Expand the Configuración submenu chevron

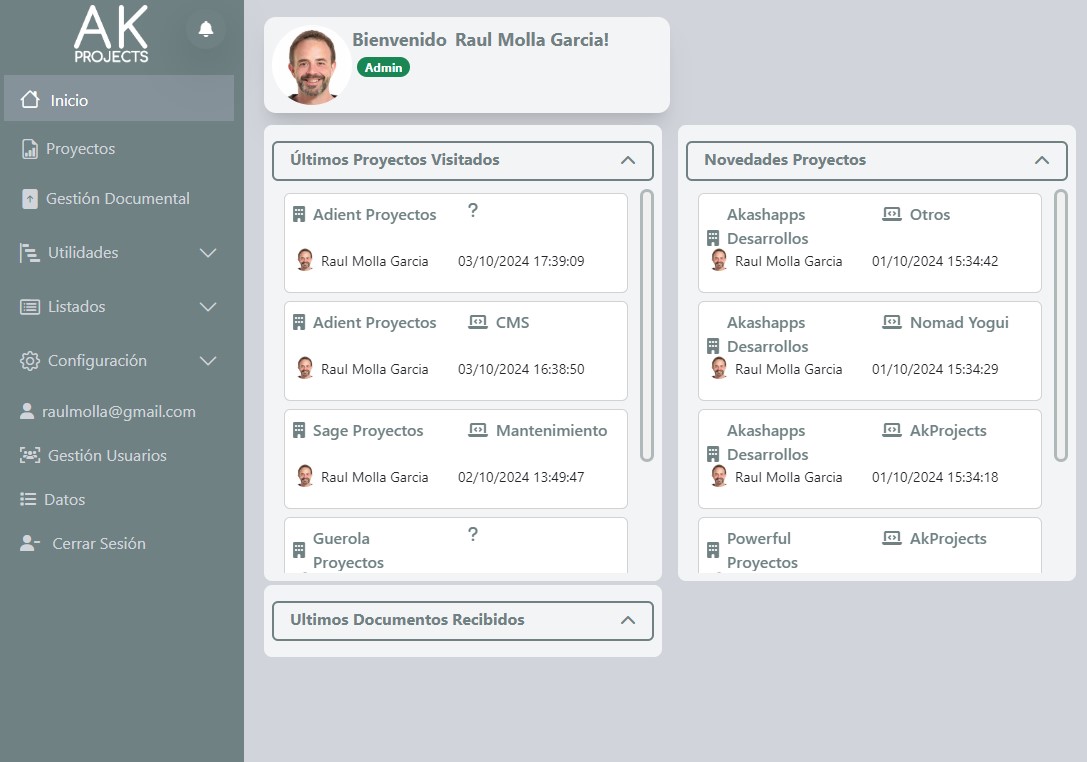pos(208,361)
